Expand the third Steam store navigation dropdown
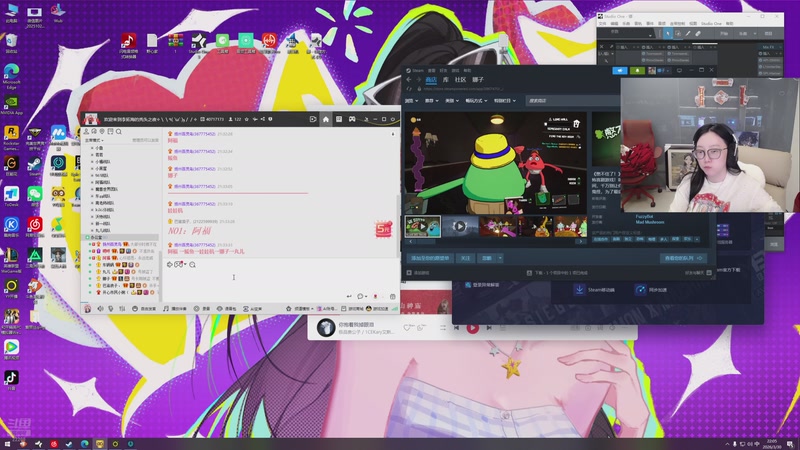Viewport: 800px width, 450px height. 452,101
